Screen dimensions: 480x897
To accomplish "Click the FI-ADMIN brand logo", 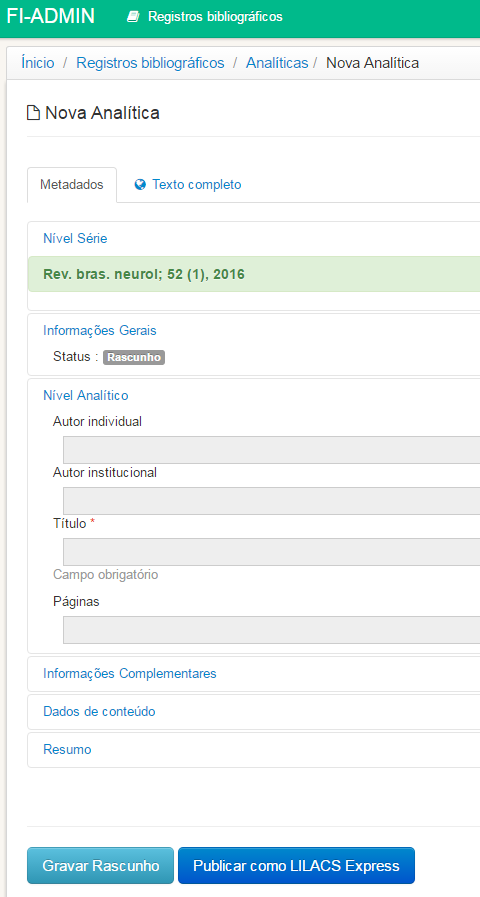I will coord(50,17).
